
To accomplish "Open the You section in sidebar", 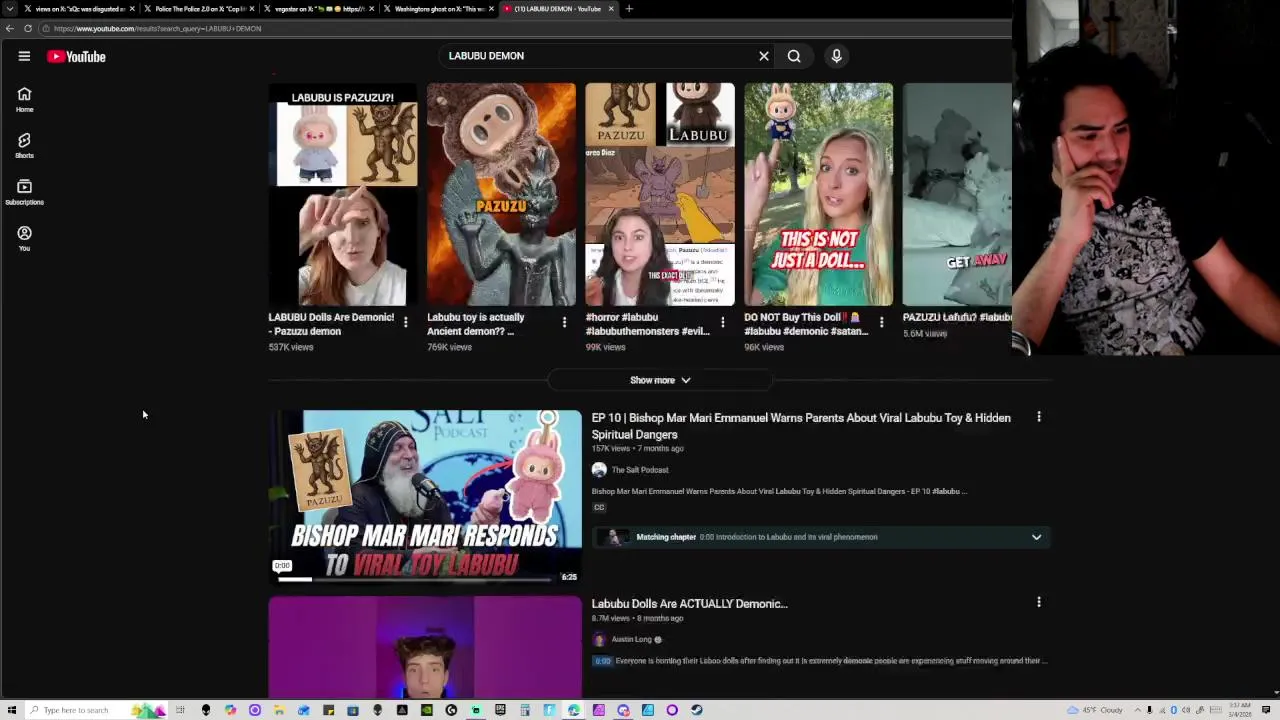I will pos(24,238).
